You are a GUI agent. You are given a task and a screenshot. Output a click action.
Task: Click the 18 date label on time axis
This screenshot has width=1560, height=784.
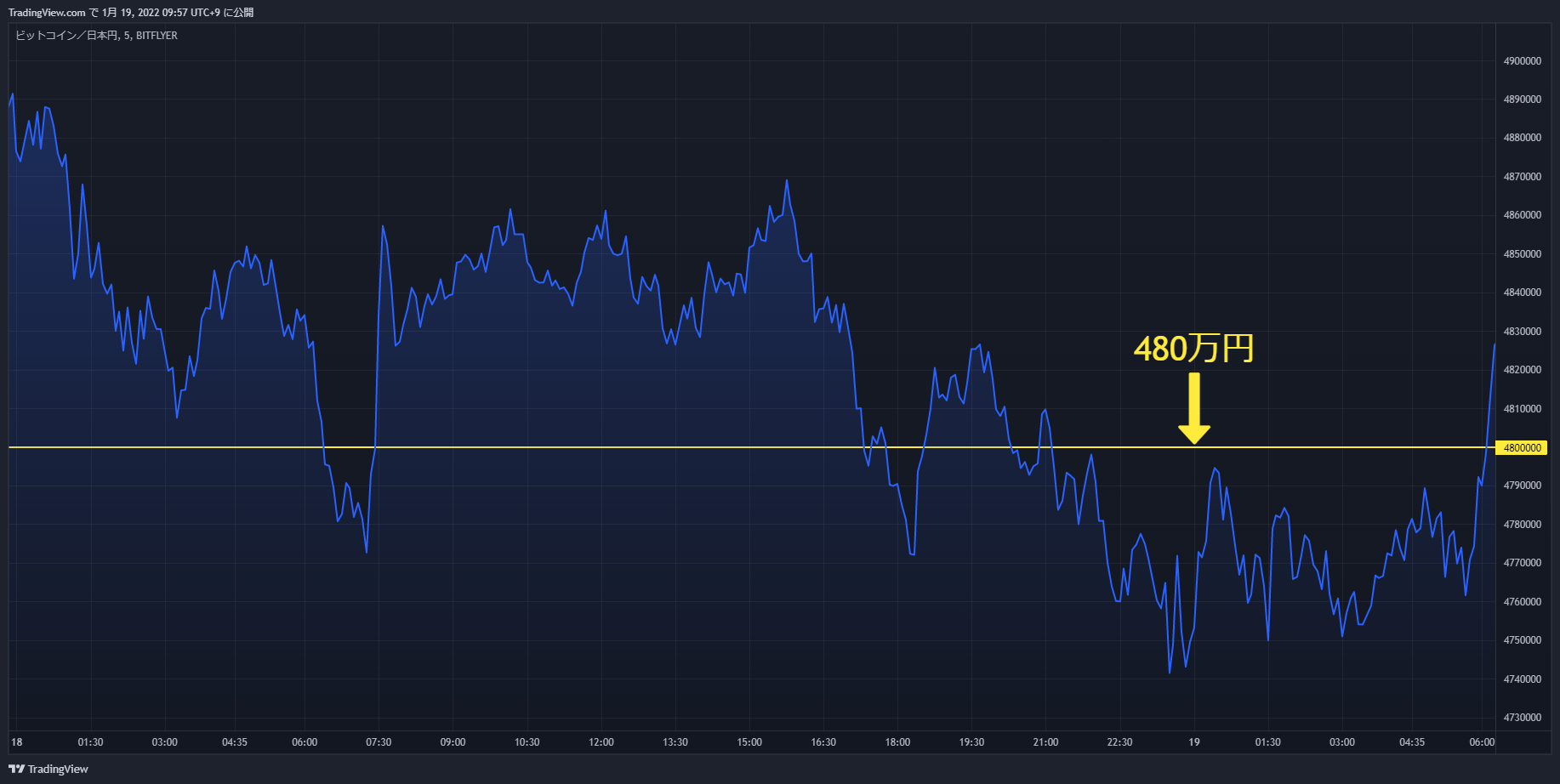coord(17,742)
